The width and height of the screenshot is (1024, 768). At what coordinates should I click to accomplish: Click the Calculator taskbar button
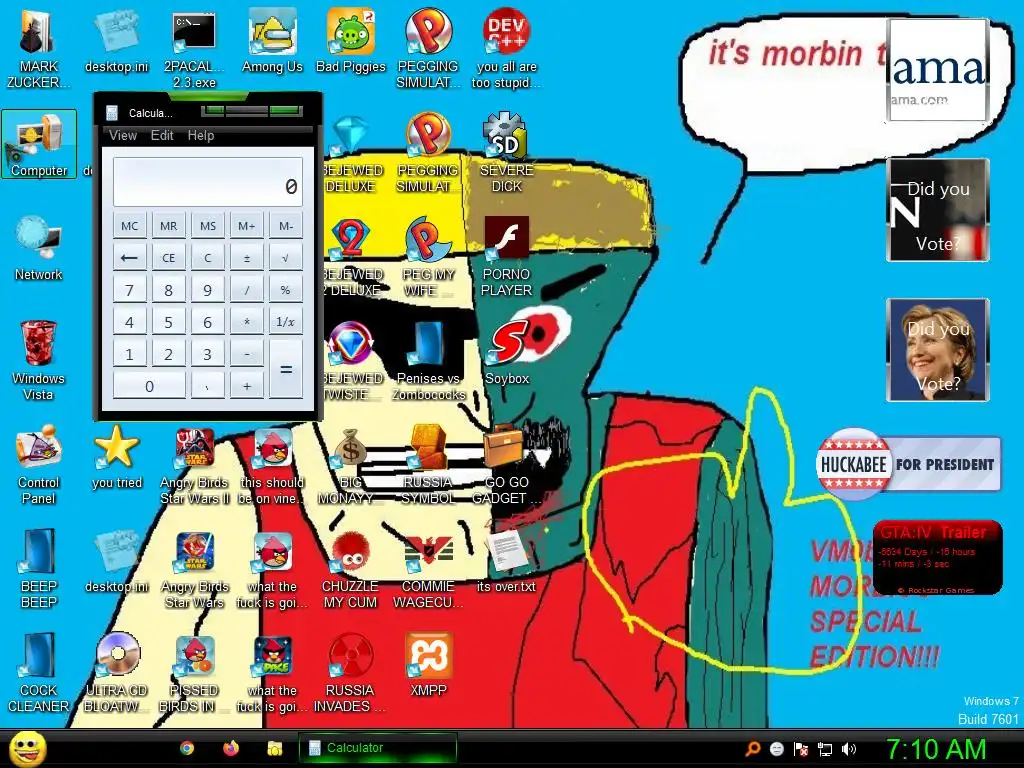pyautogui.click(x=377, y=748)
